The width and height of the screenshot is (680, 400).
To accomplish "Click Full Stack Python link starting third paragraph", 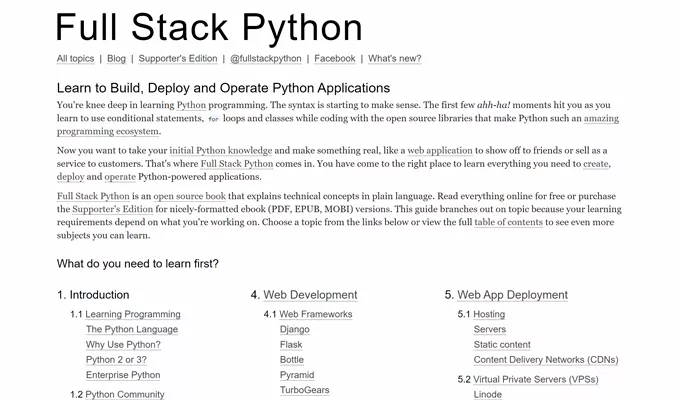I will pyautogui.click(x=93, y=196).
